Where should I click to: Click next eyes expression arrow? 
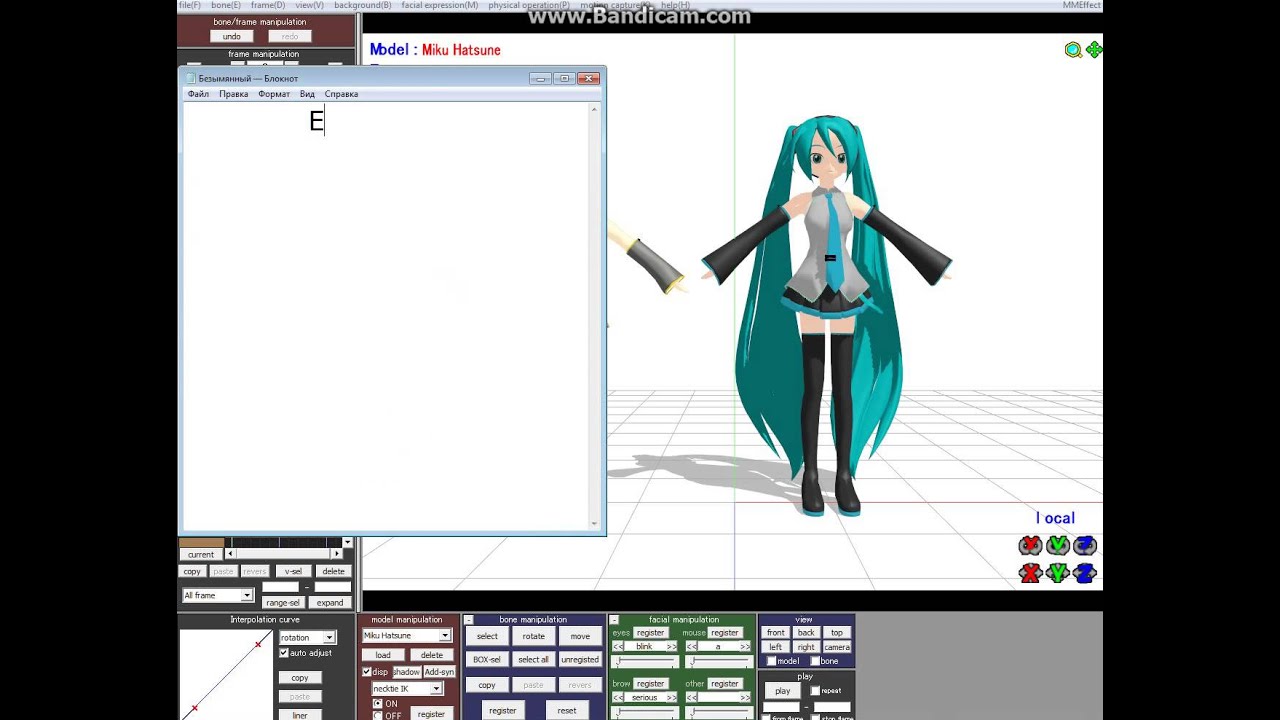671,647
